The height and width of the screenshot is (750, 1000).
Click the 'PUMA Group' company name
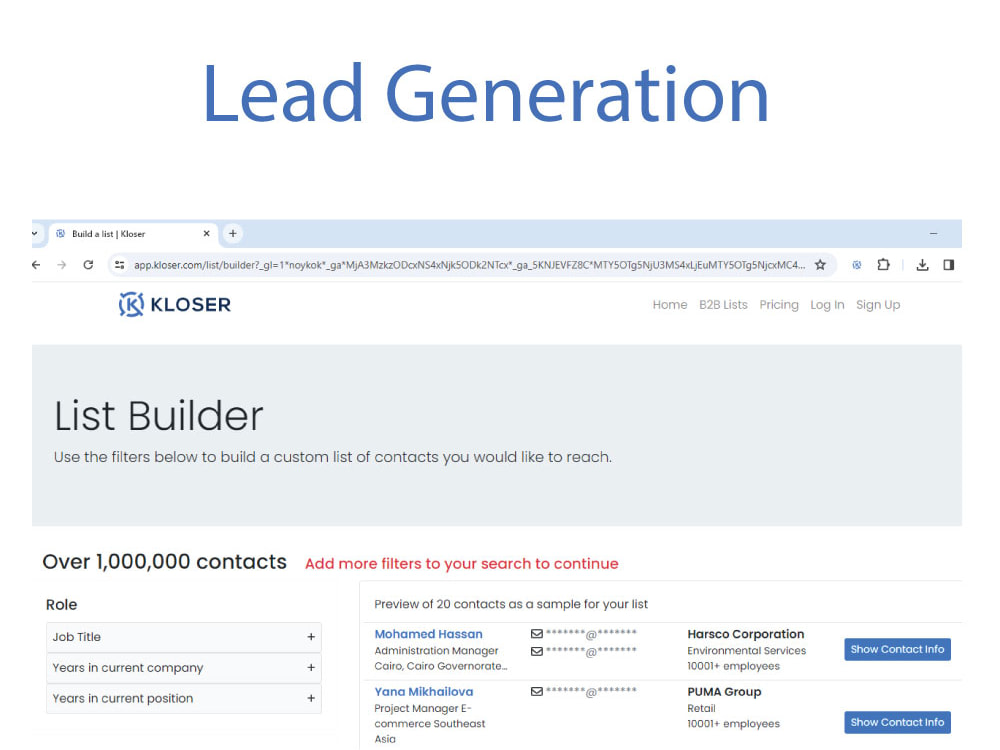[724, 691]
